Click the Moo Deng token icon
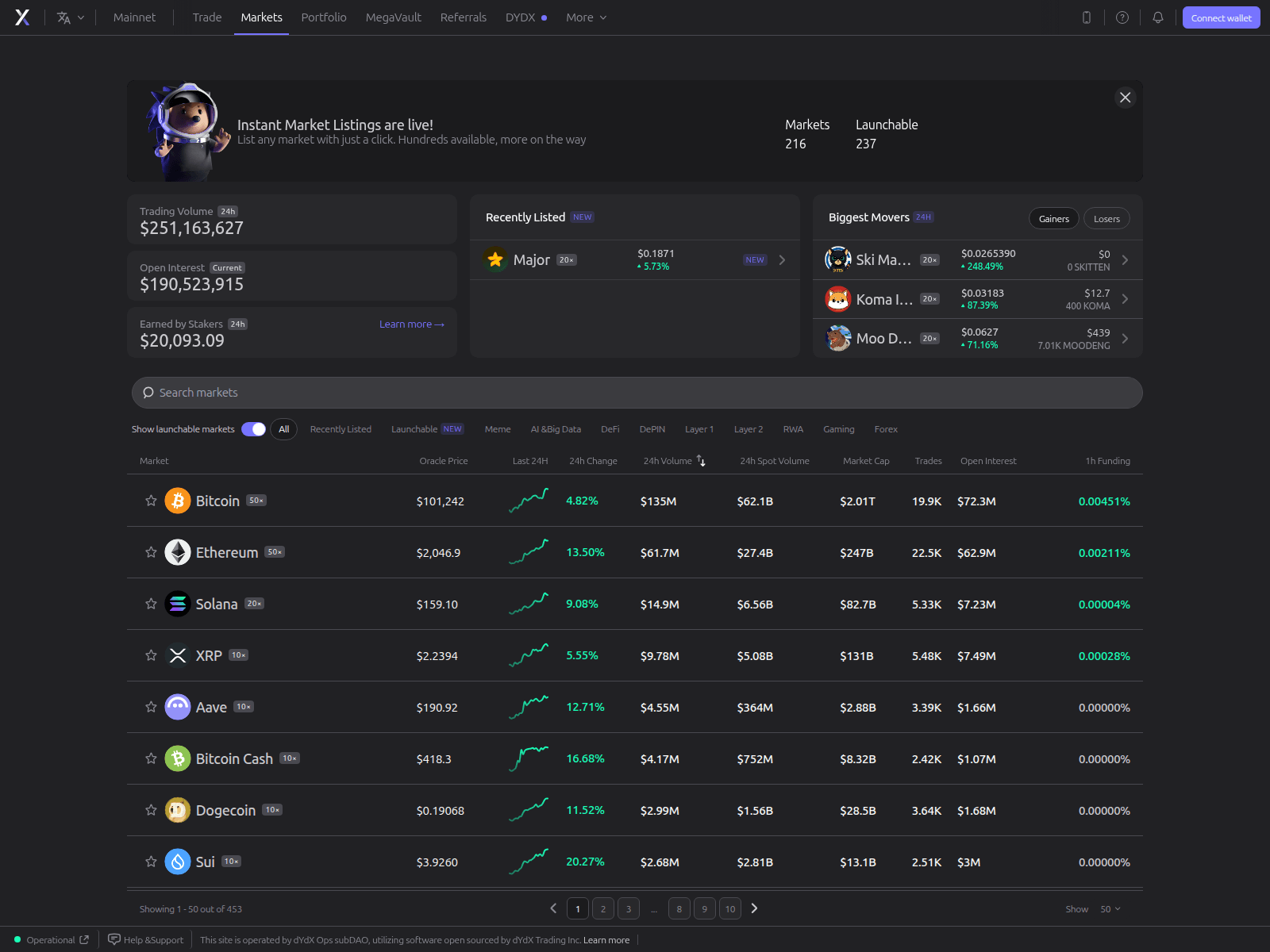Screen dimensions: 1270x952 pos(838,339)
